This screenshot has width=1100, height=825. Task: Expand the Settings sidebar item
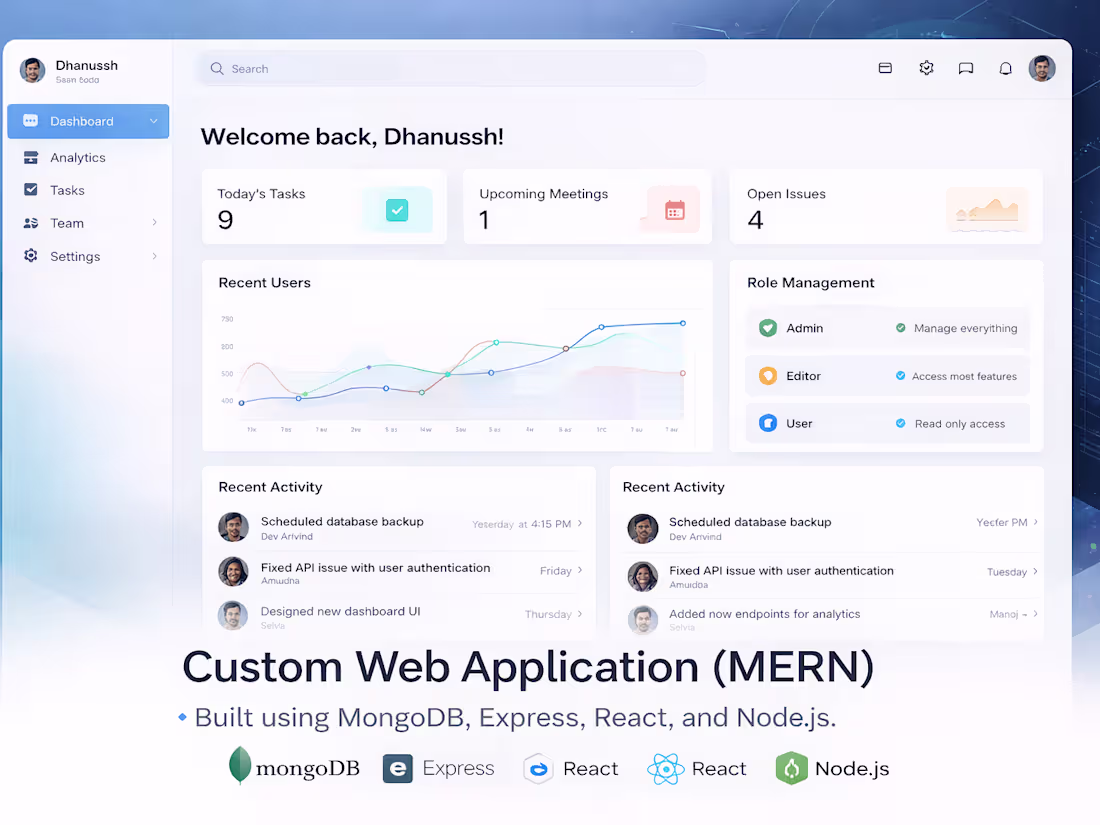pos(155,256)
